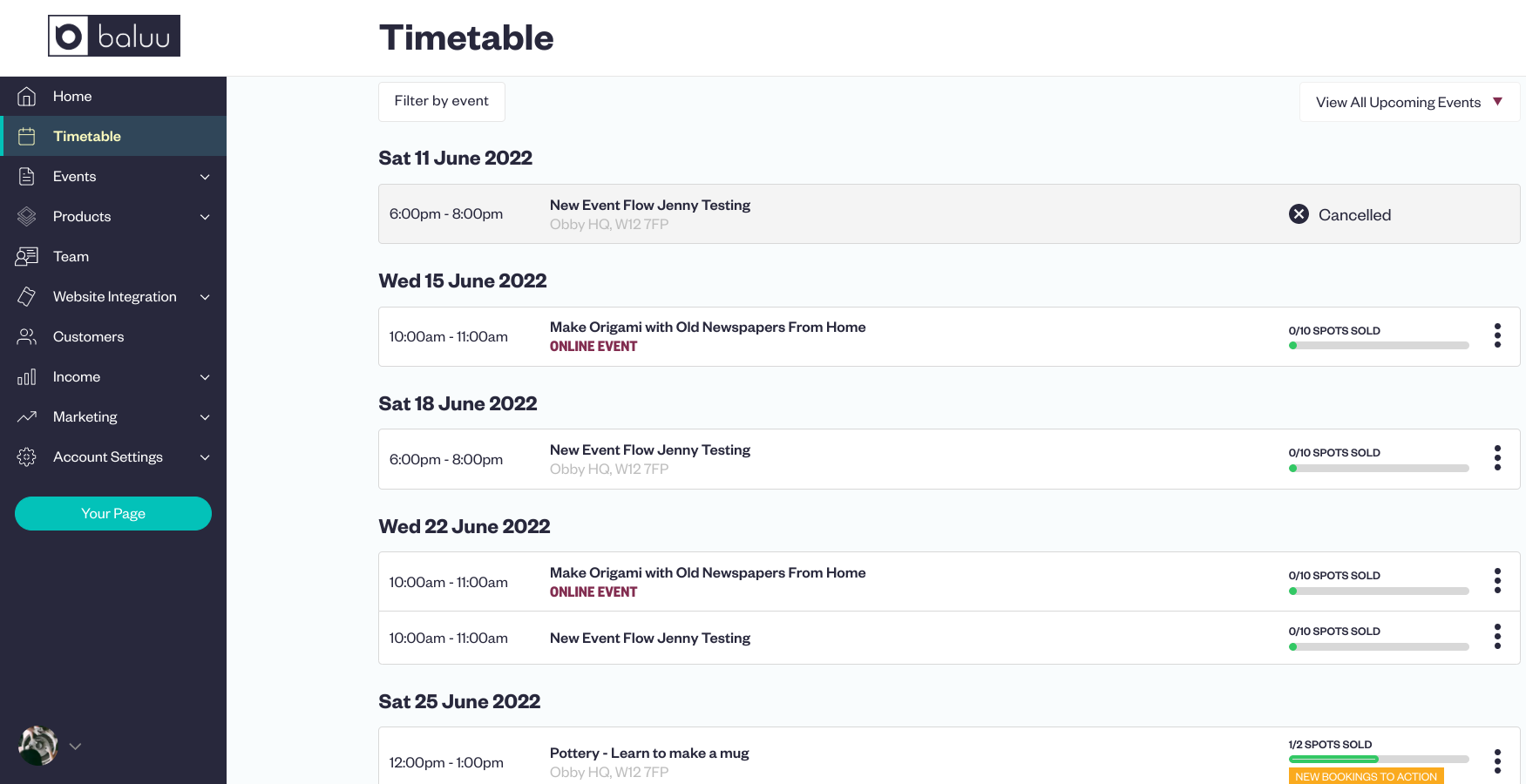
Task: Click the Your Page button
Action: [x=113, y=513]
